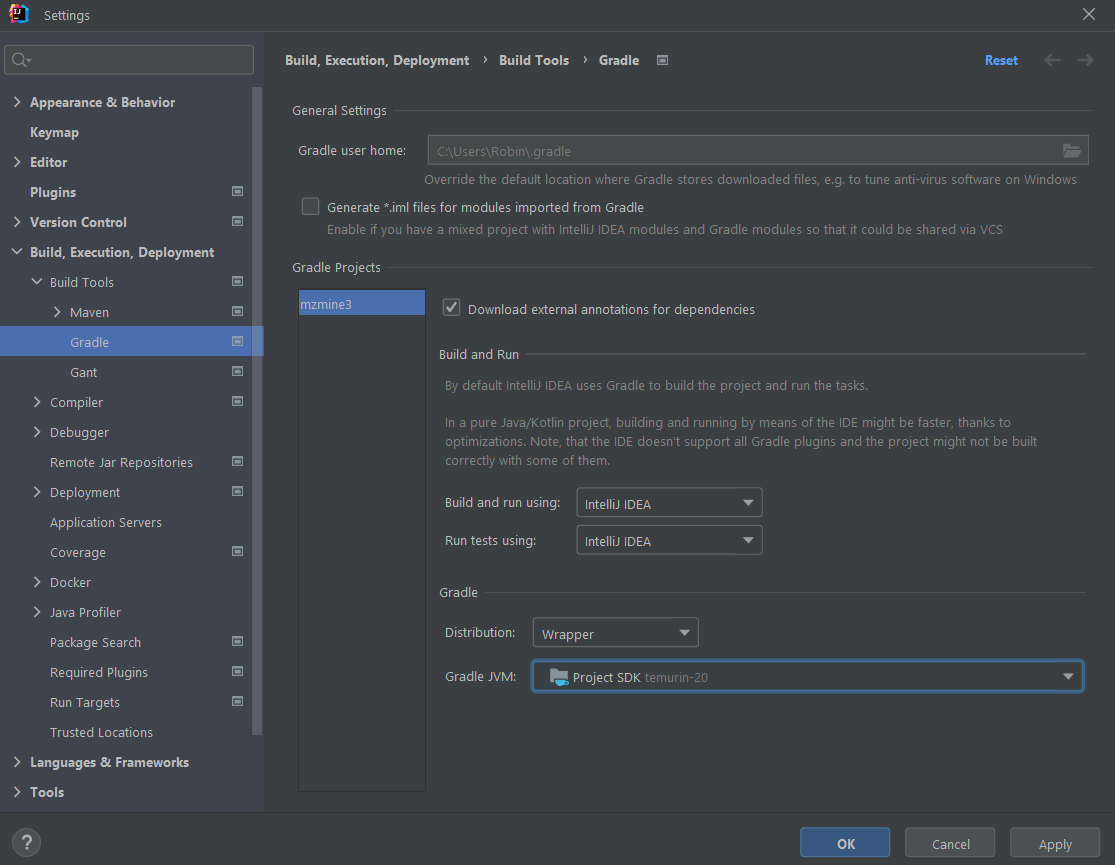Expand the Appearance & Behavior section
Image resolution: width=1115 pixels, height=865 pixels.
tap(17, 101)
